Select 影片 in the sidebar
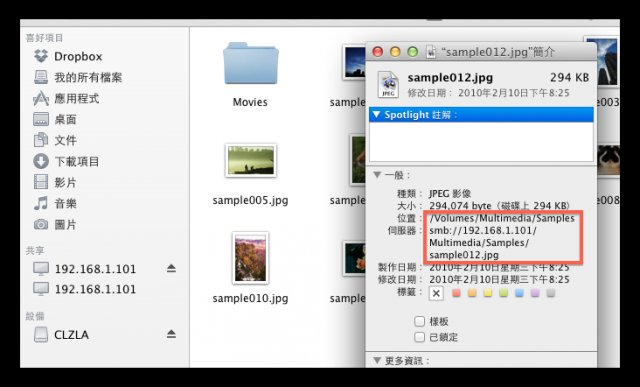 tap(55, 182)
